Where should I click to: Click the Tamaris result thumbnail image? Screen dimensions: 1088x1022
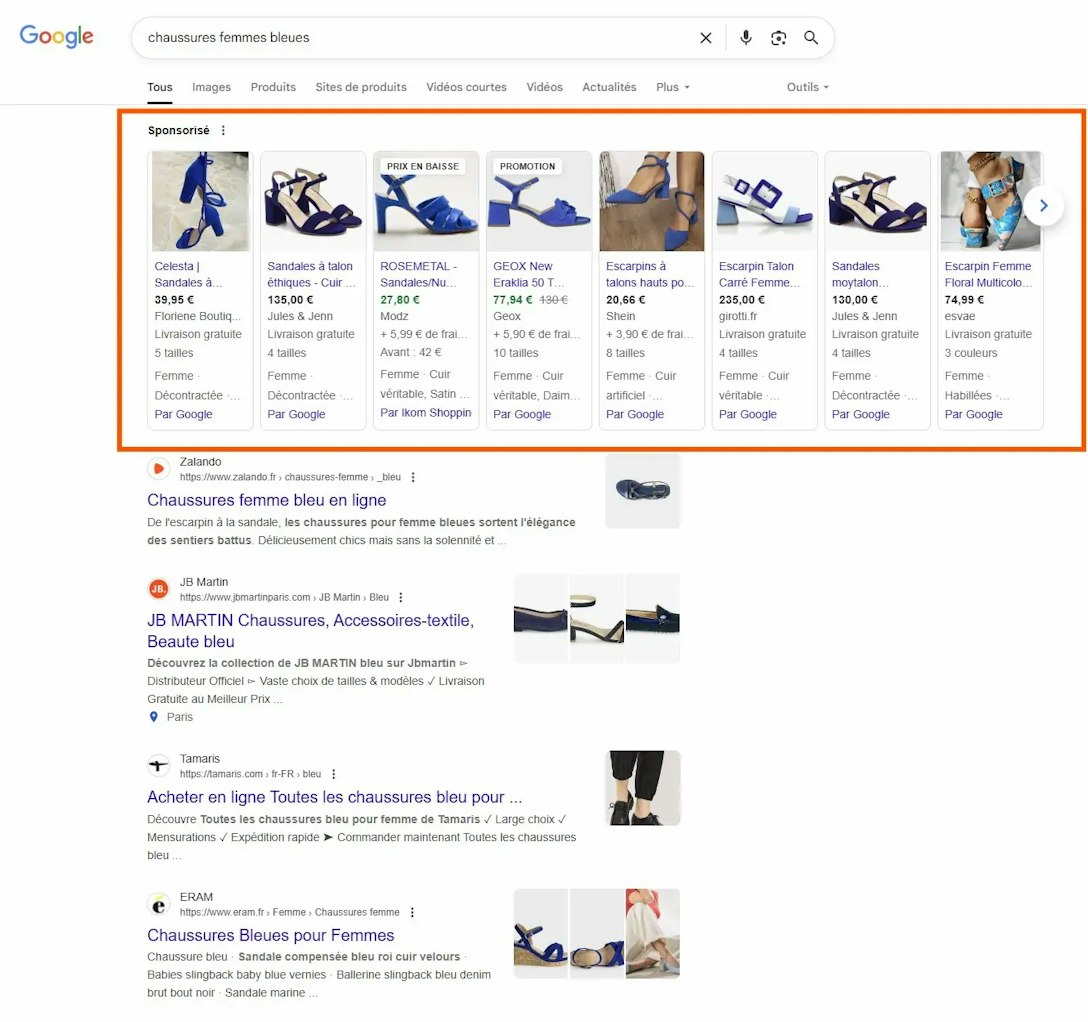point(643,787)
